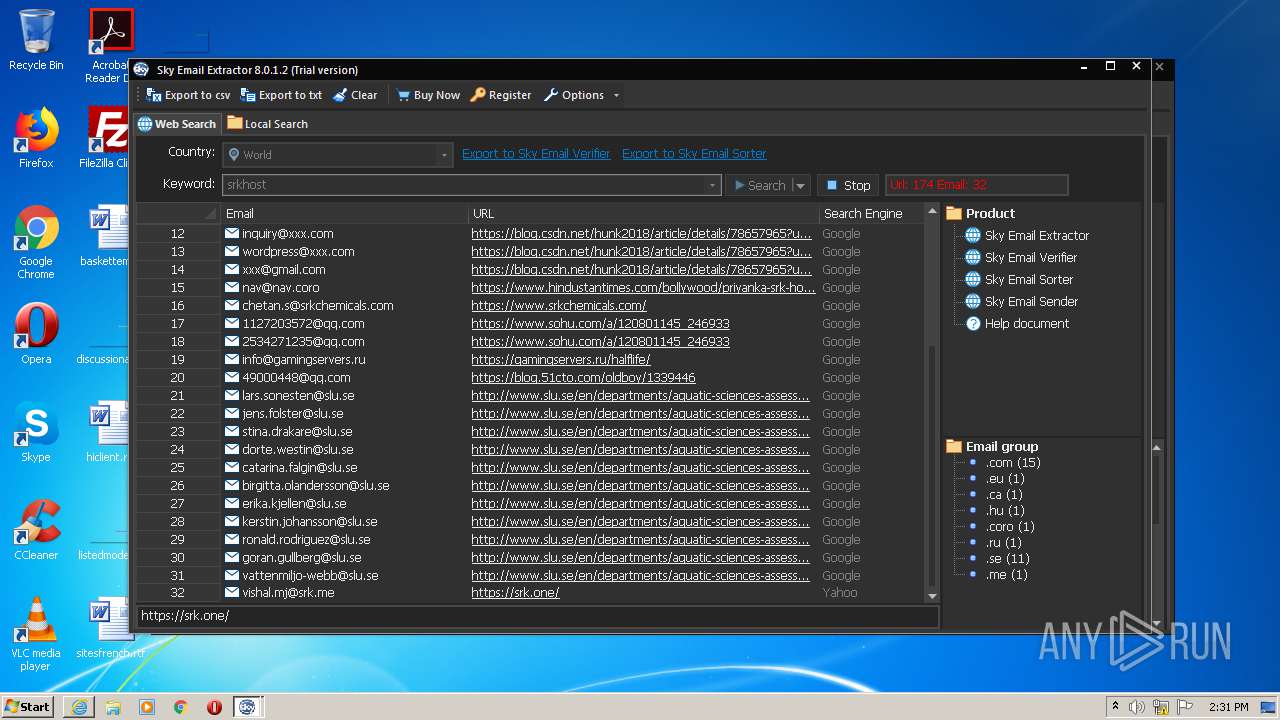This screenshot has height=720, width=1280.
Task: Select the .coro (1) email group
Action: click(1010, 527)
